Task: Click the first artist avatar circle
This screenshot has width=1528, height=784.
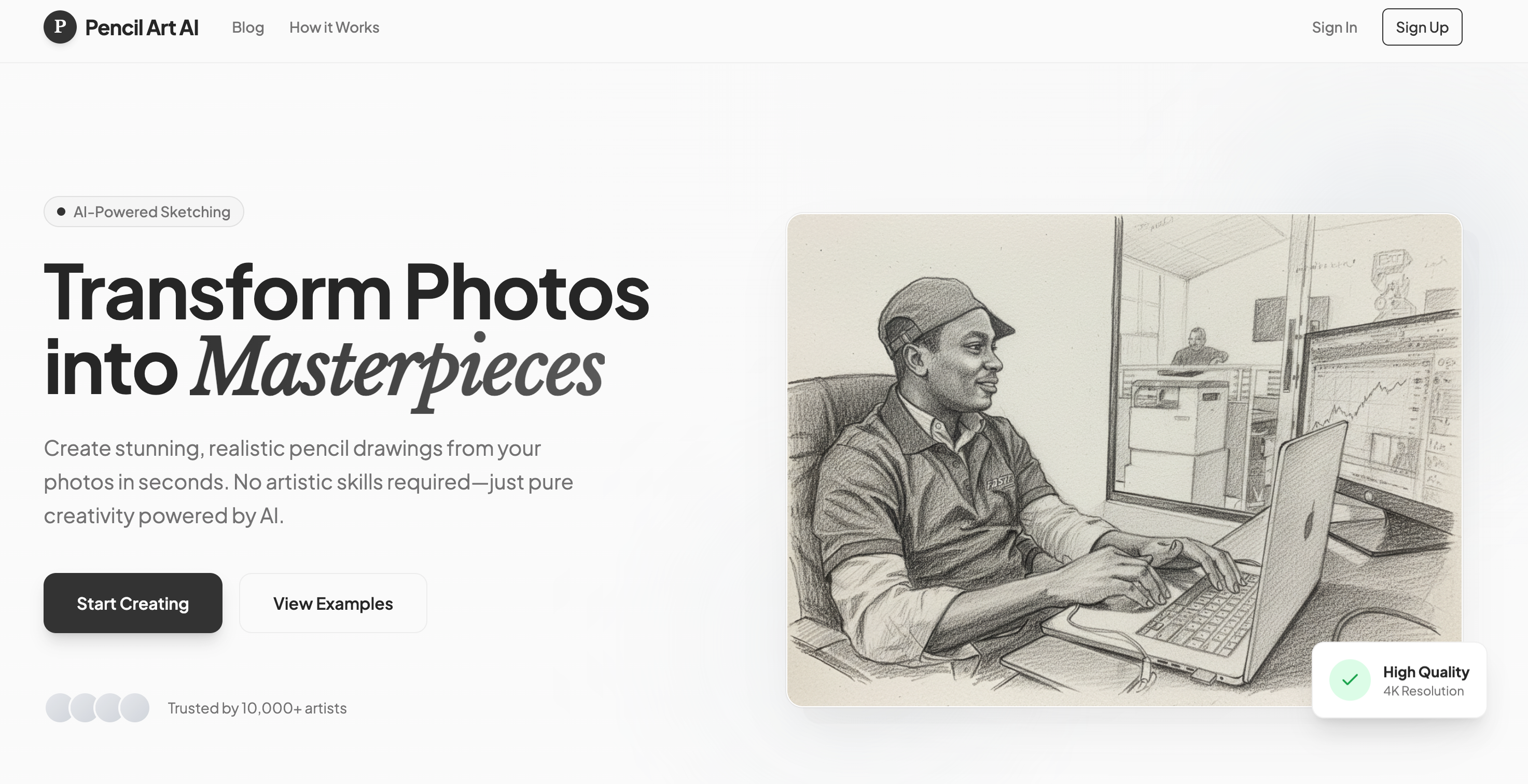Action: [x=59, y=707]
